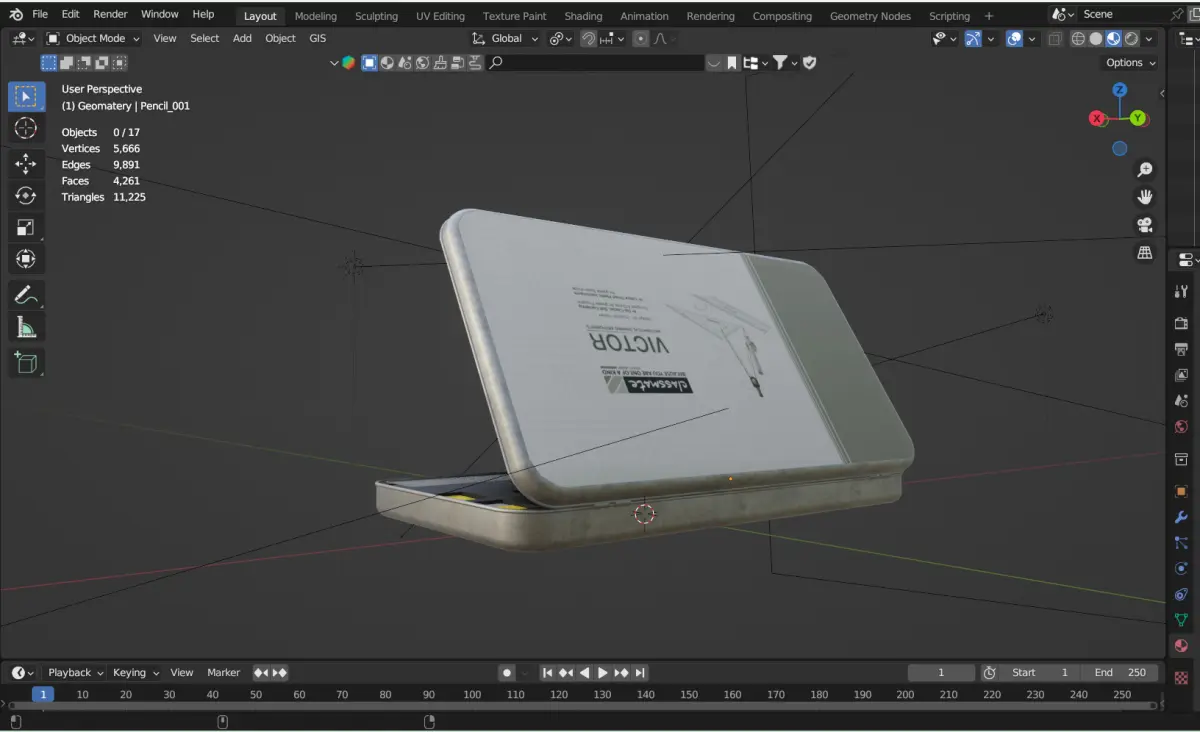The height and width of the screenshot is (732, 1200).
Task: Click the add workspace plus button
Action: pos(989,16)
